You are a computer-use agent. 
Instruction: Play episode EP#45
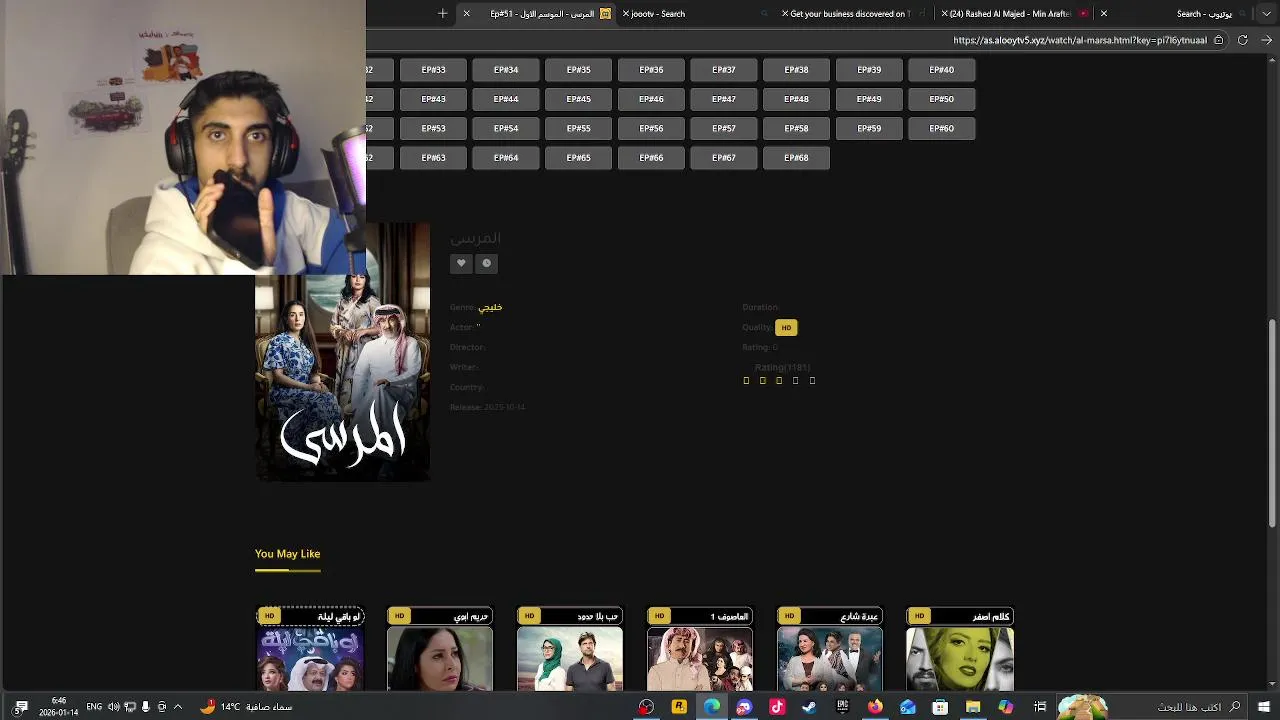pos(579,99)
